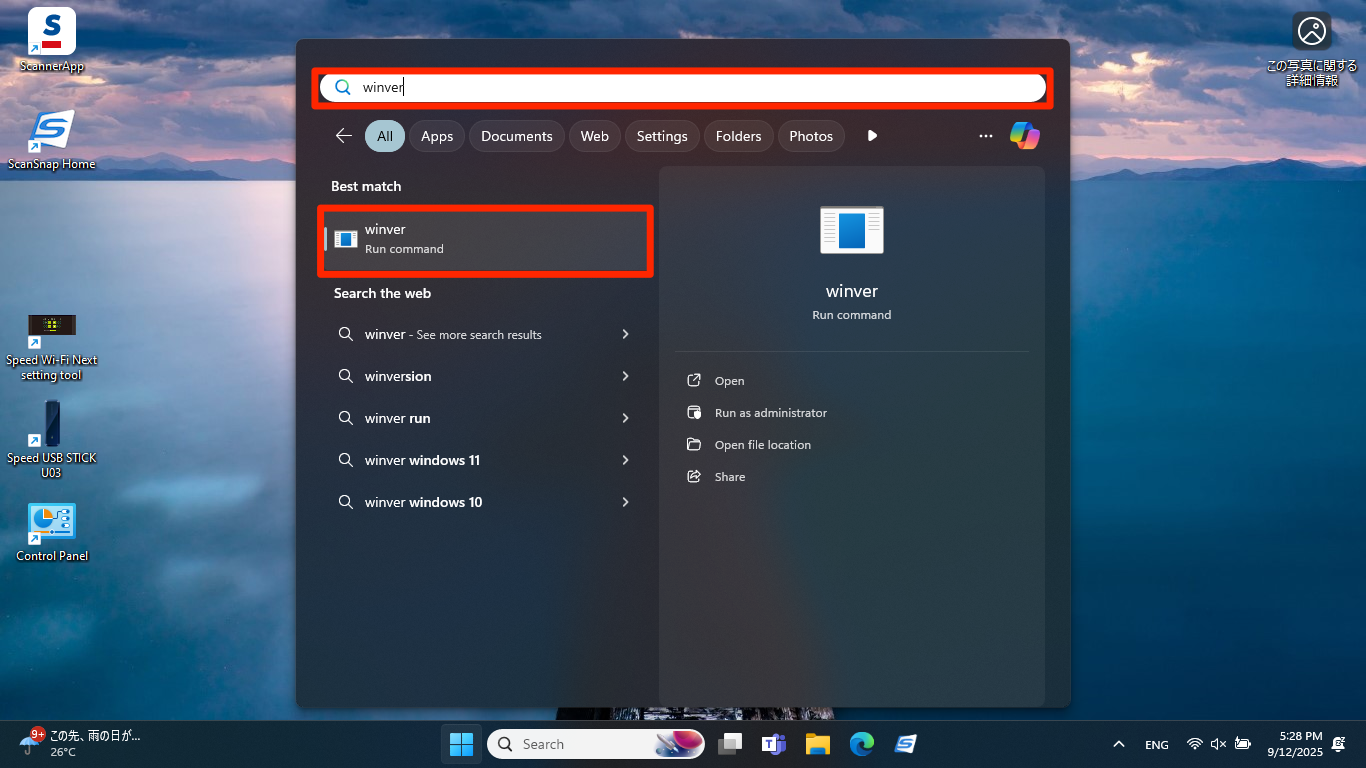Screen dimensions: 1366x768
Task: Expand the 'winversion' web suggestion arrow
Action: tap(625, 376)
